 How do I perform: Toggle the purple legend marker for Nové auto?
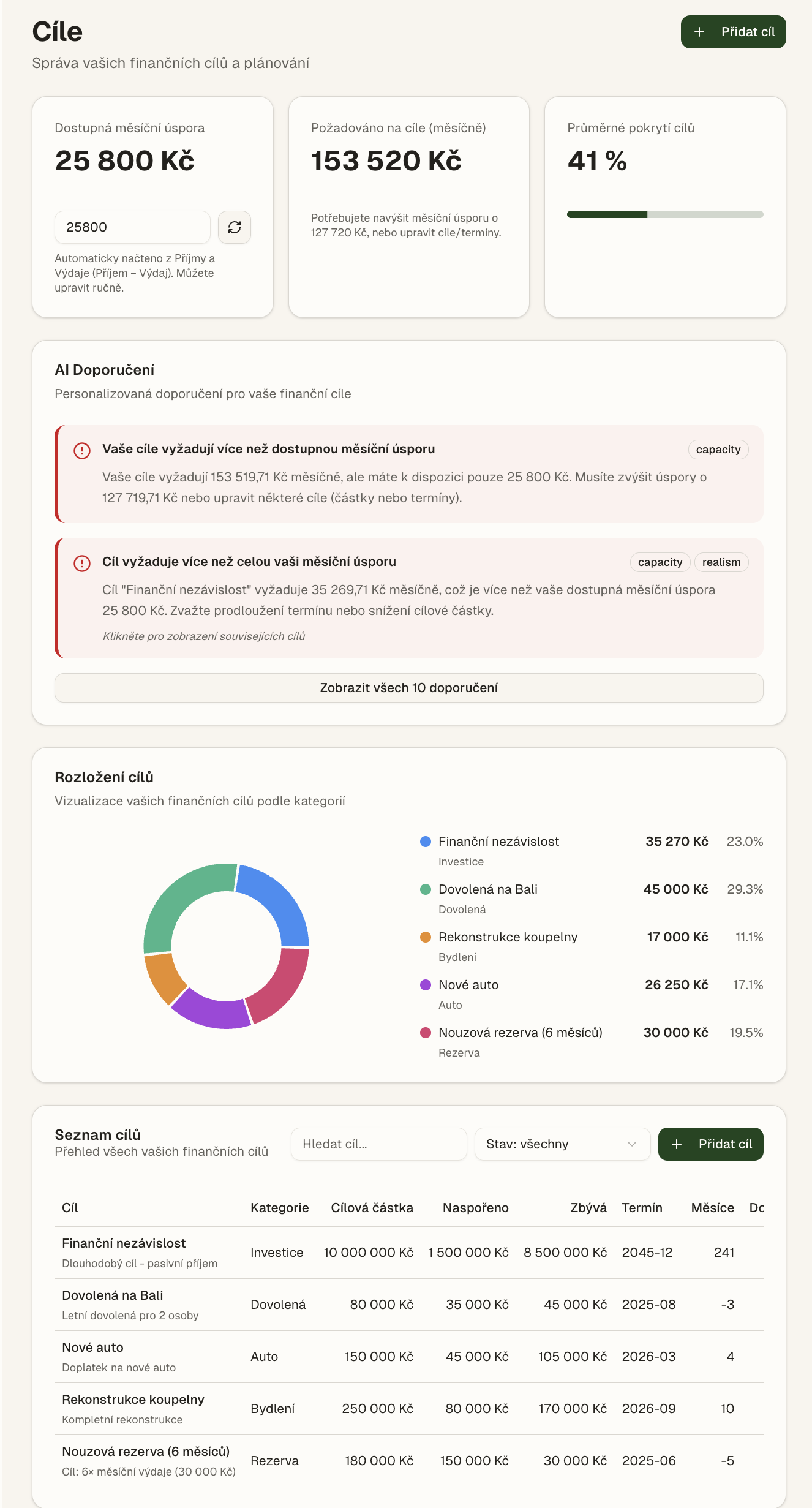[425, 984]
